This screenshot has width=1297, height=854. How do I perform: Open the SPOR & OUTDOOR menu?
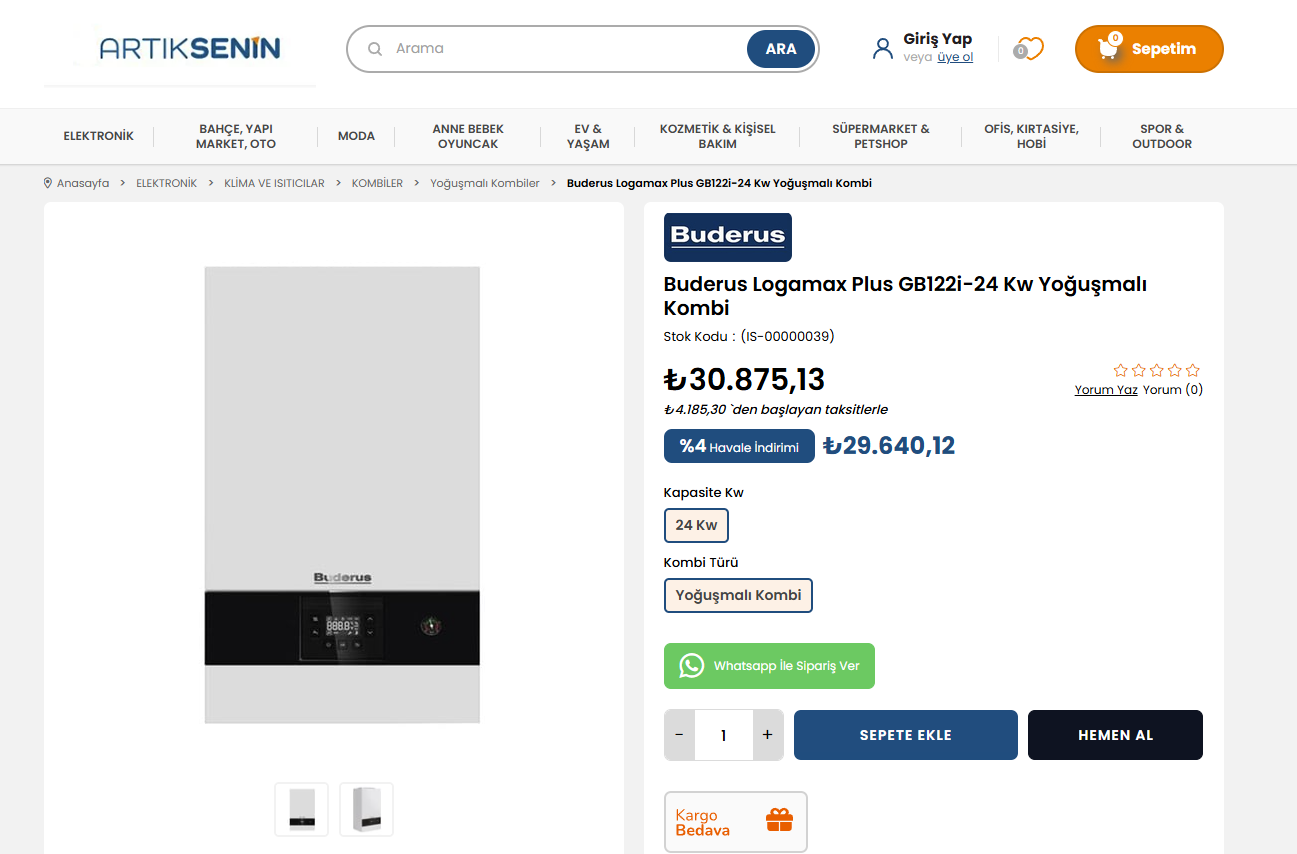click(x=1162, y=136)
